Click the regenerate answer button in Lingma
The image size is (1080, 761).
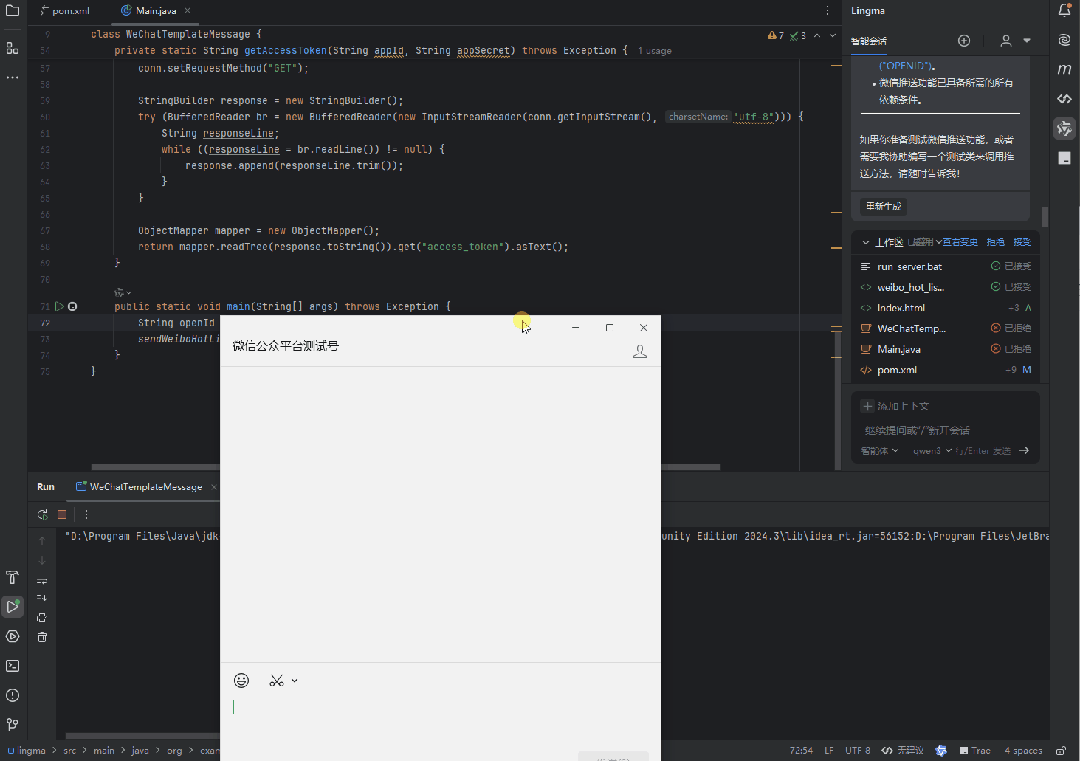click(x=883, y=207)
